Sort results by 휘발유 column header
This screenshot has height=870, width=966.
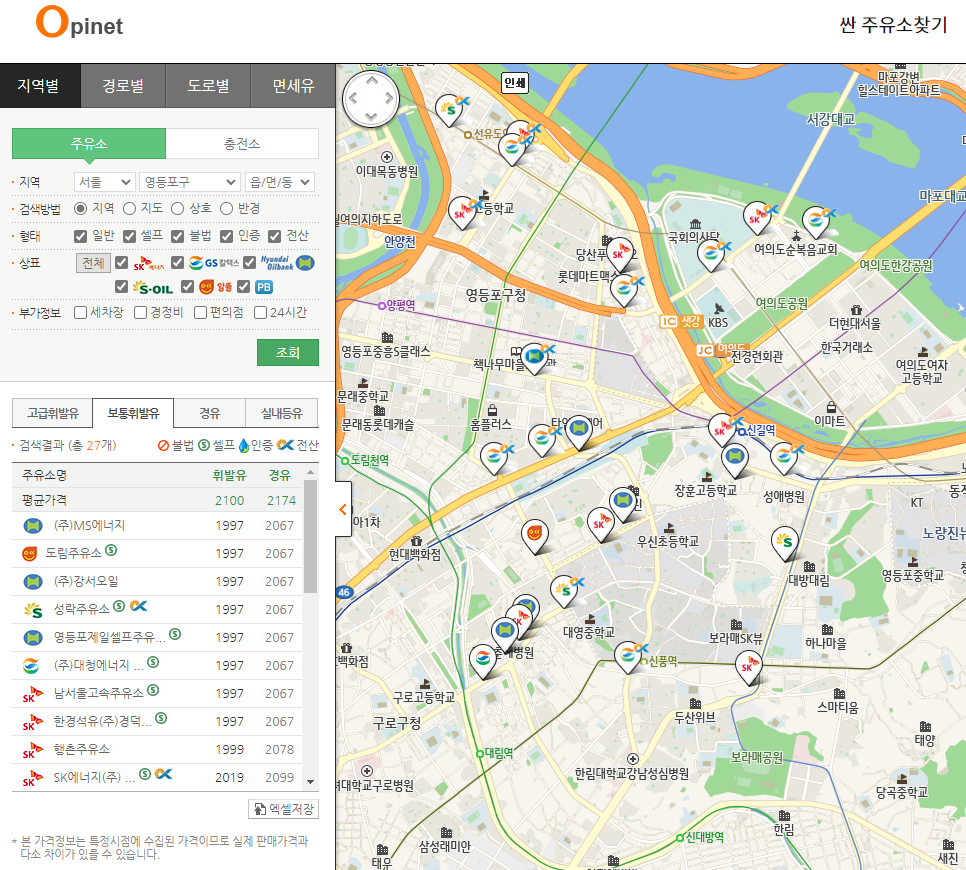tap(229, 475)
